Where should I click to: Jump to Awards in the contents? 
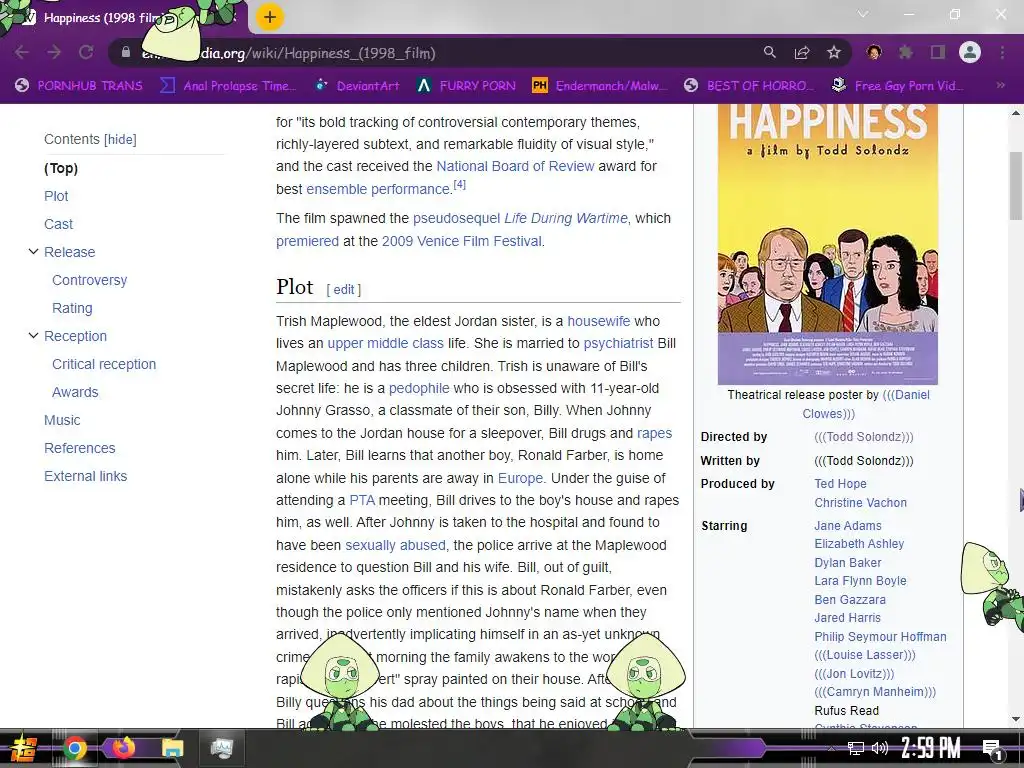point(75,392)
